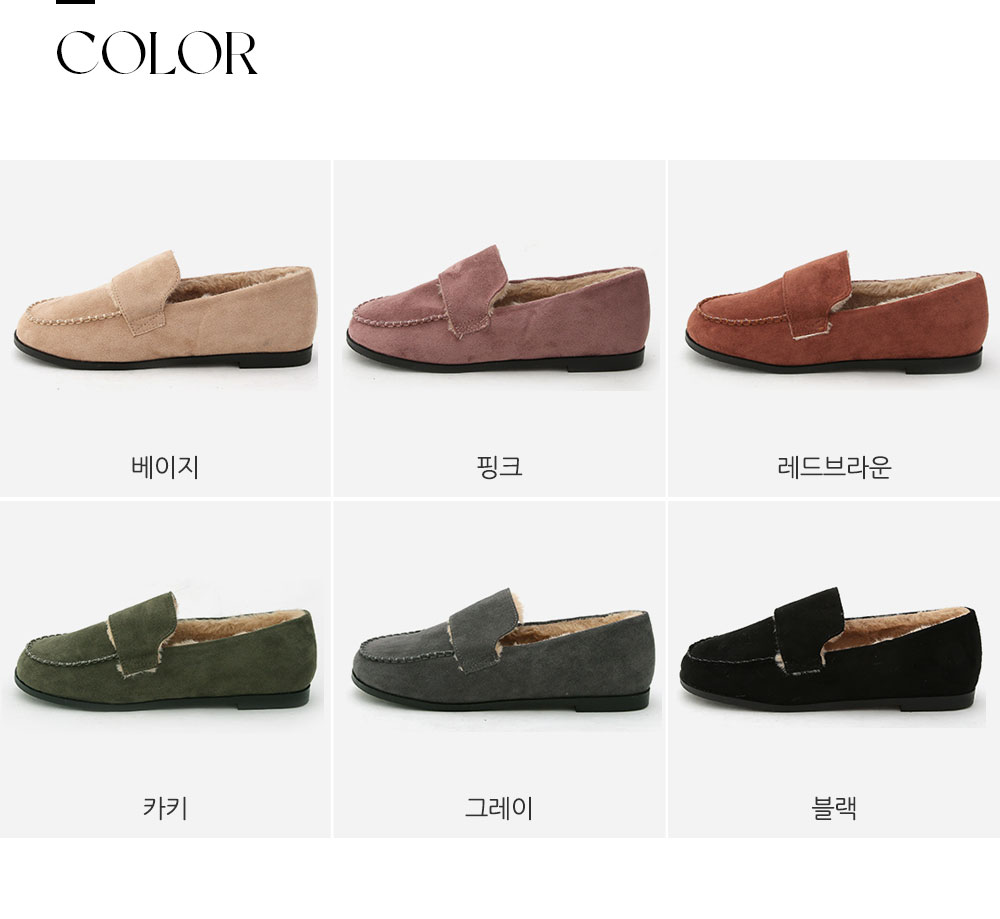Click the black bar above COLOR heading
Viewport: 1000px width, 919px height.
pos(75,2)
